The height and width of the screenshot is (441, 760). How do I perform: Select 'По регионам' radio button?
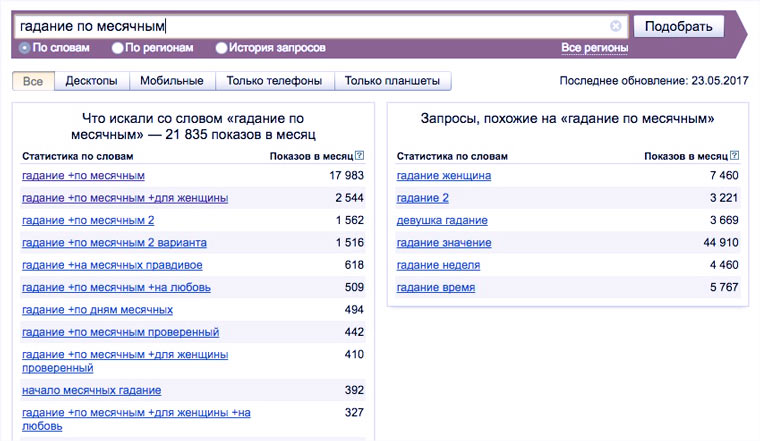pos(117,48)
